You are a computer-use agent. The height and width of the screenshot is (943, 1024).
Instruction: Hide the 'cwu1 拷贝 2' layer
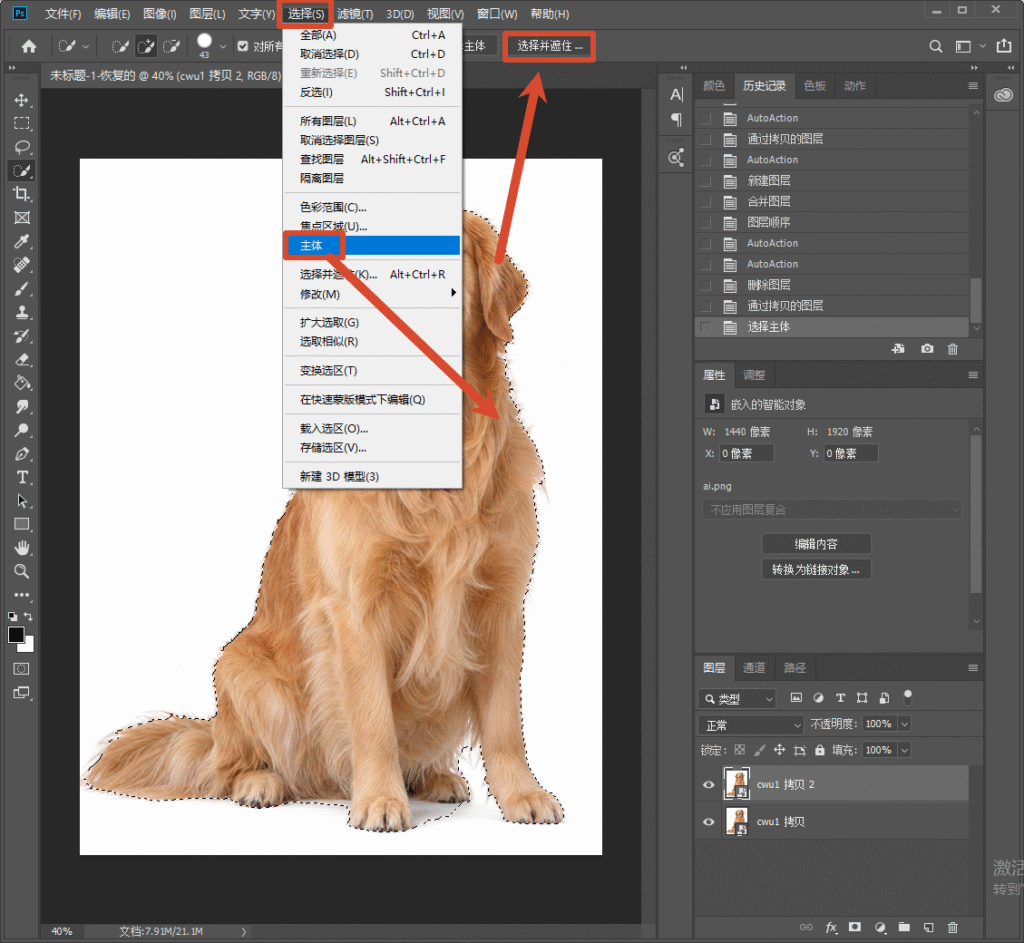click(x=709, y=784)
